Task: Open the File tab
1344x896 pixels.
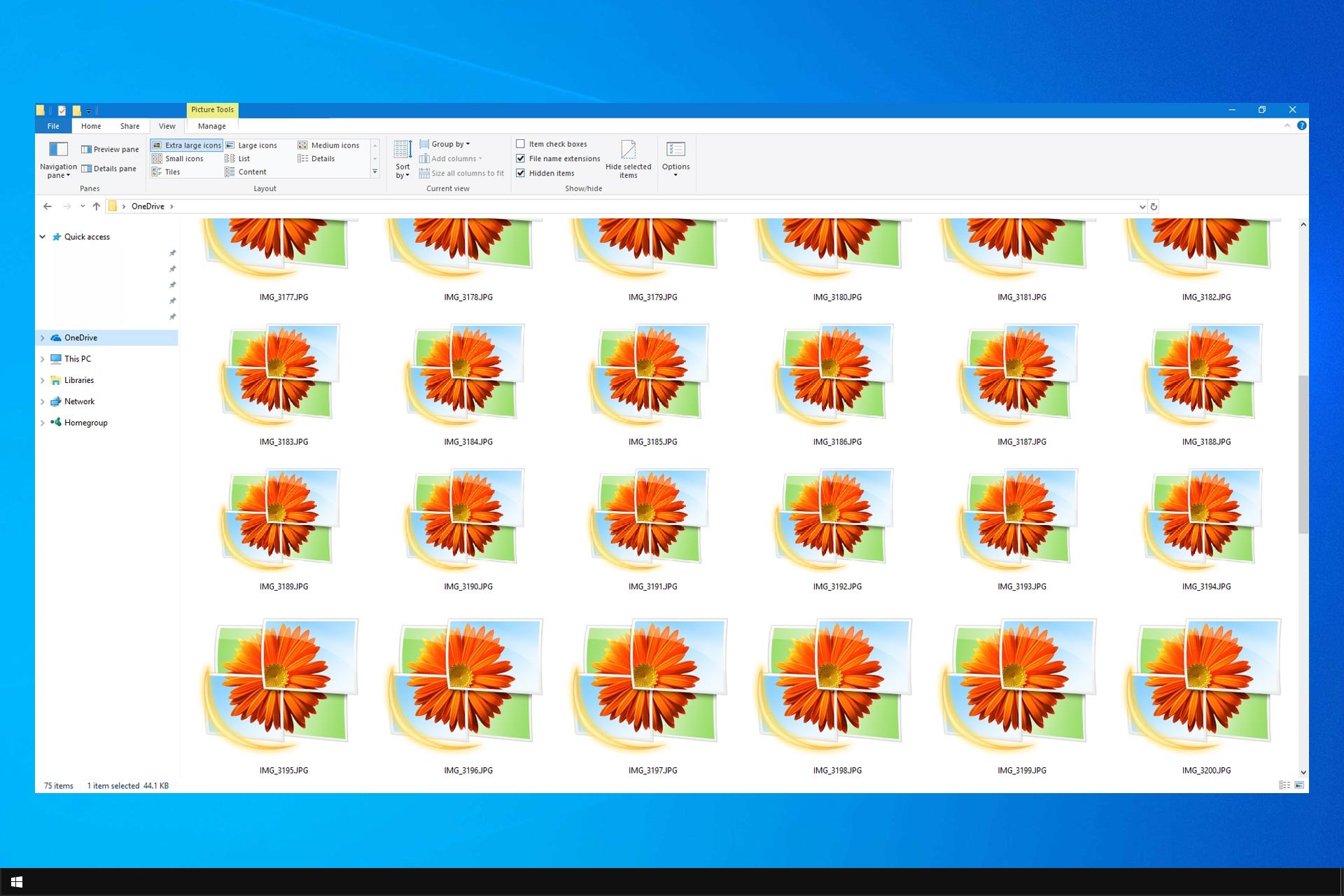Action: point(53,126)
